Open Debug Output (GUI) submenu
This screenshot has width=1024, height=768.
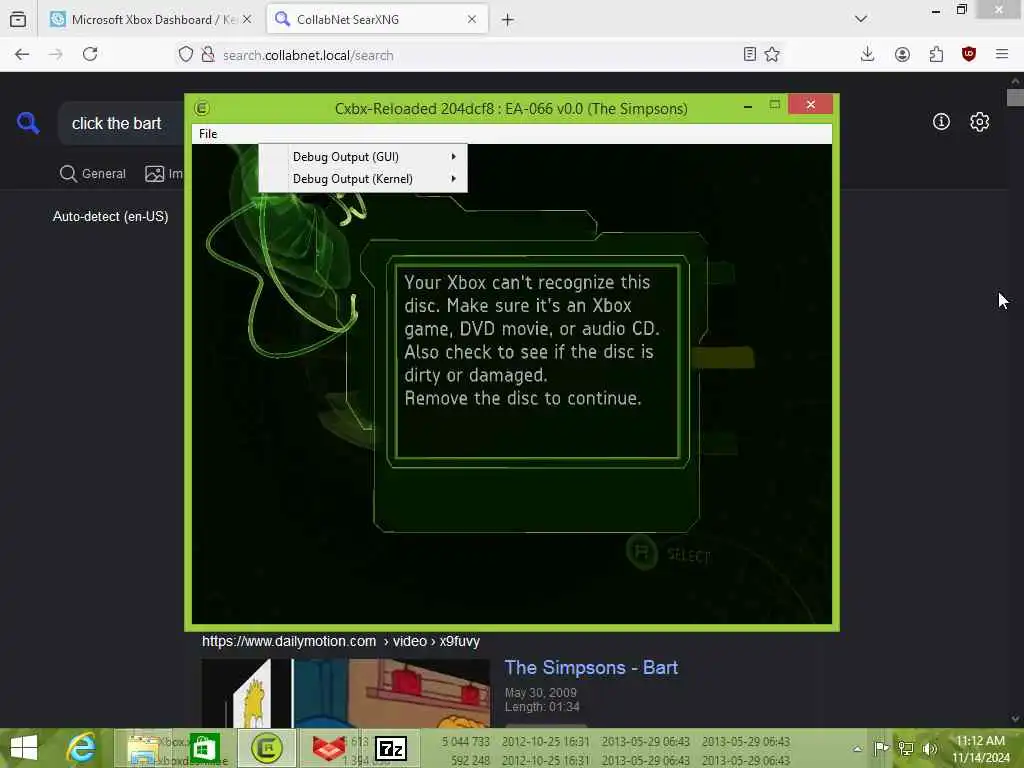click(363, 157)
